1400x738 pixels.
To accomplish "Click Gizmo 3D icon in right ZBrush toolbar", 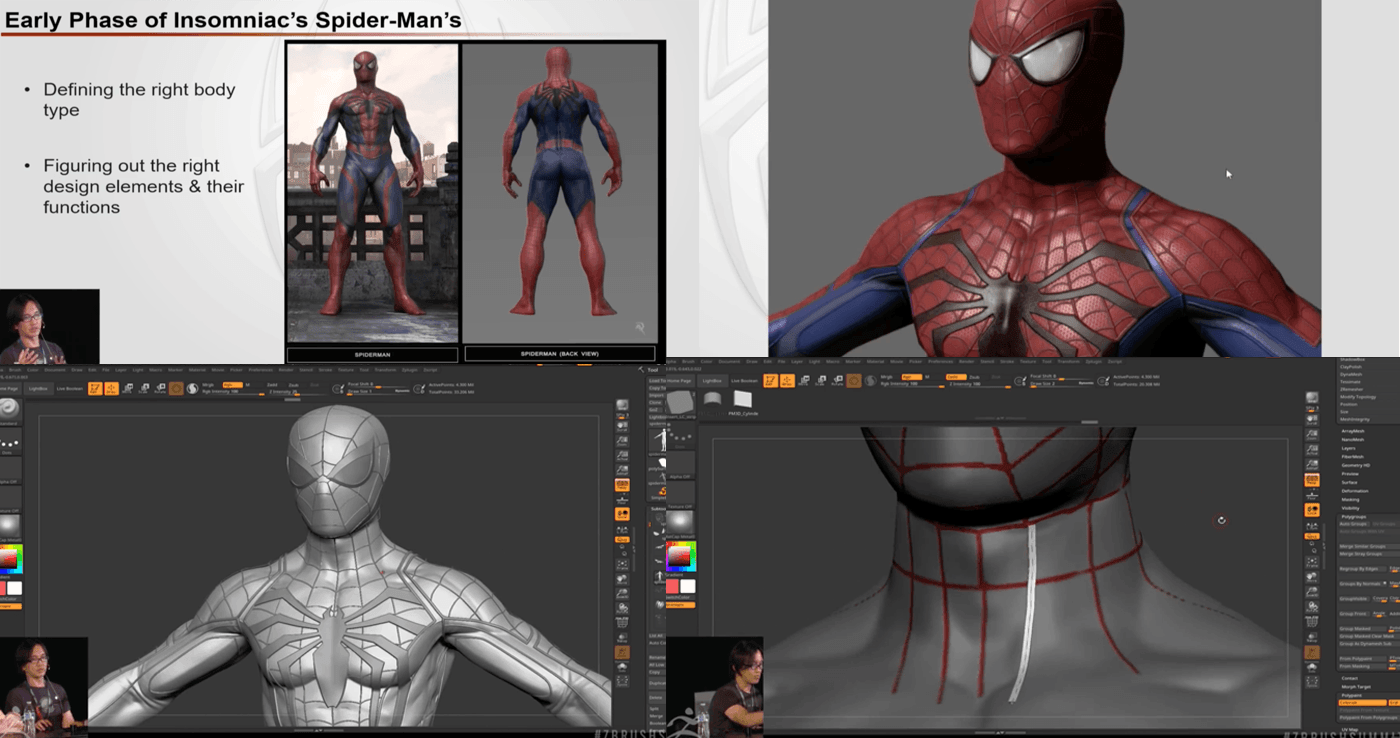I will tap(854, 380).
